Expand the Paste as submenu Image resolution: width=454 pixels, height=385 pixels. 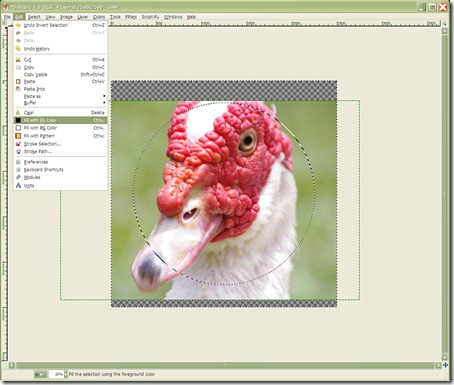[x=60, y=96]
